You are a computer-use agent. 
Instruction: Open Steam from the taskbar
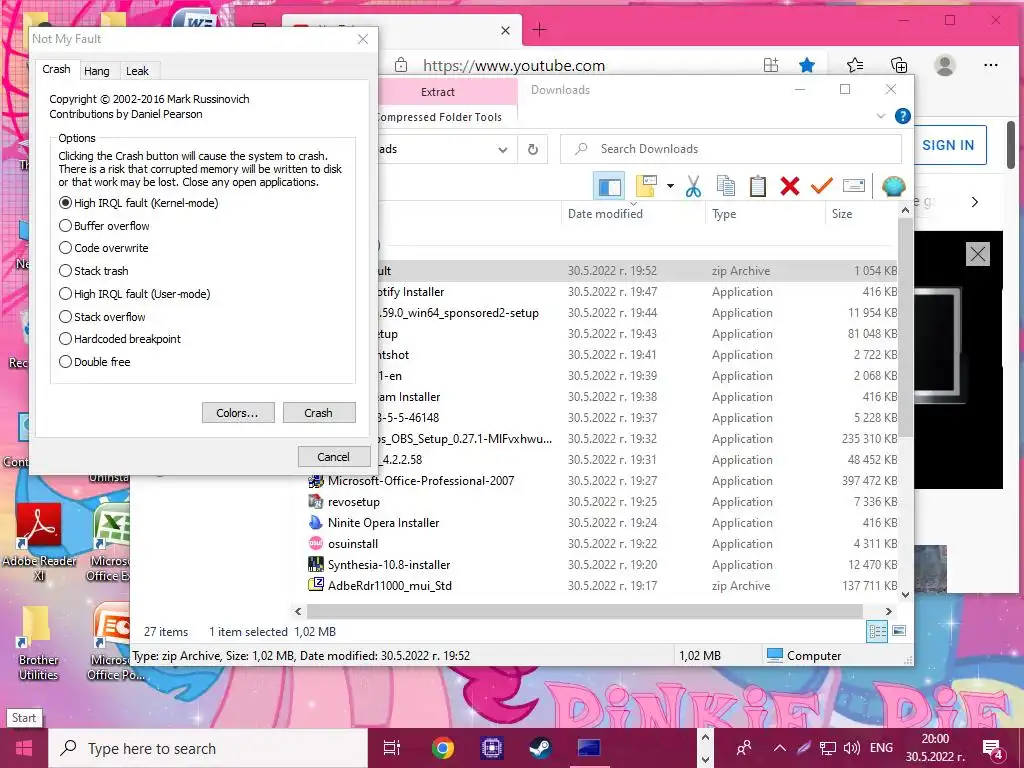point(540,748)
